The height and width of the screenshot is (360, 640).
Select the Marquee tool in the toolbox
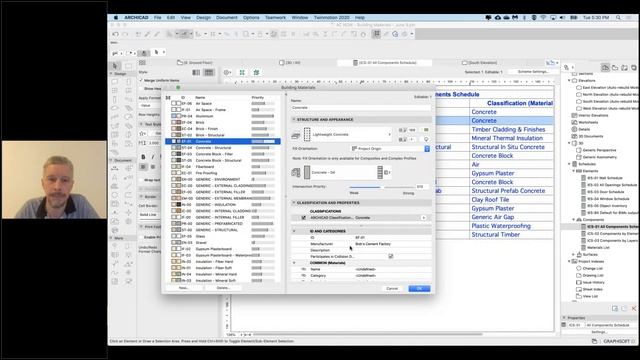click(x=128, y=66)
